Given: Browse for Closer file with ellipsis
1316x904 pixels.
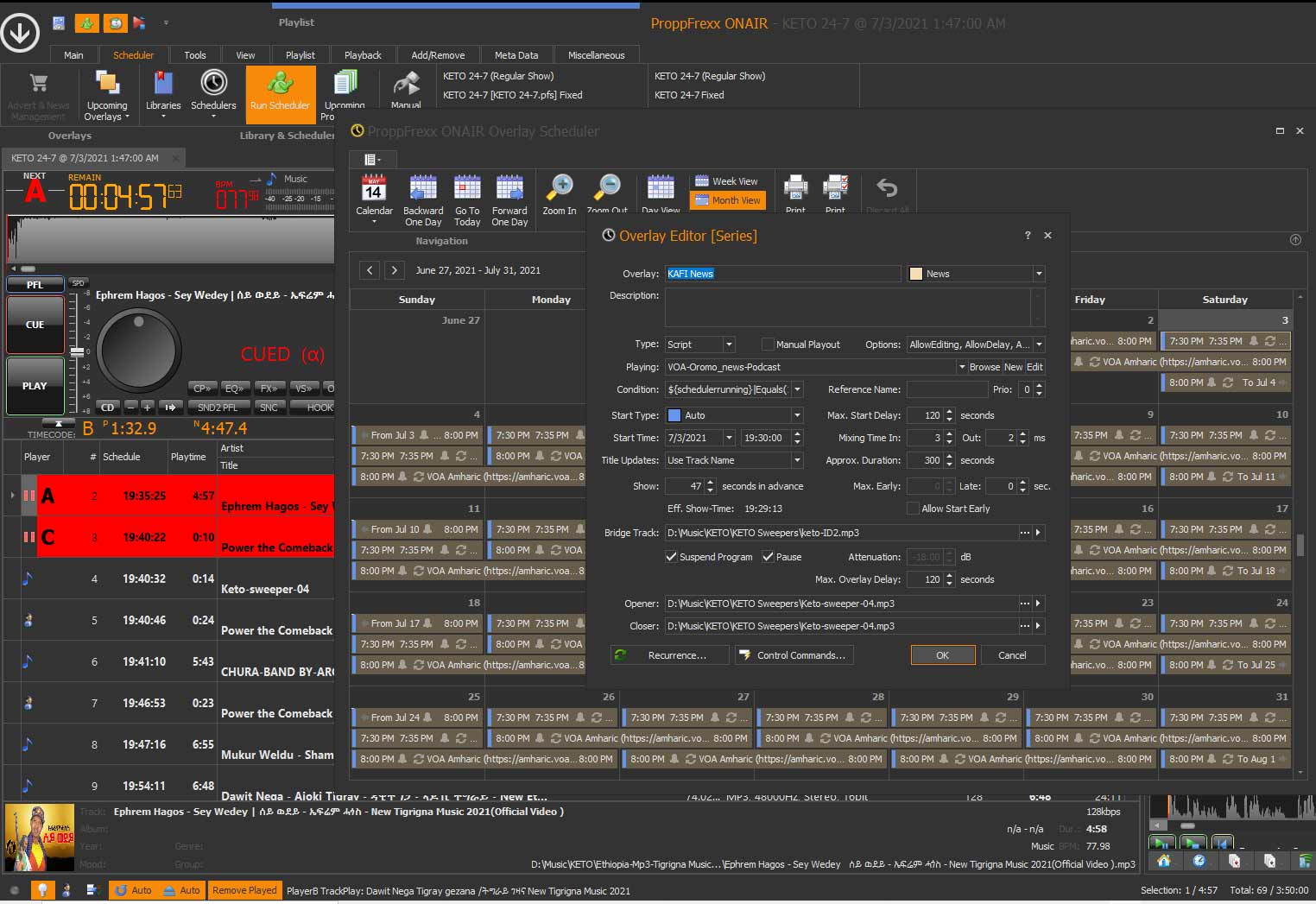Looking at the screenshot, I should [x=1025, y=626].
